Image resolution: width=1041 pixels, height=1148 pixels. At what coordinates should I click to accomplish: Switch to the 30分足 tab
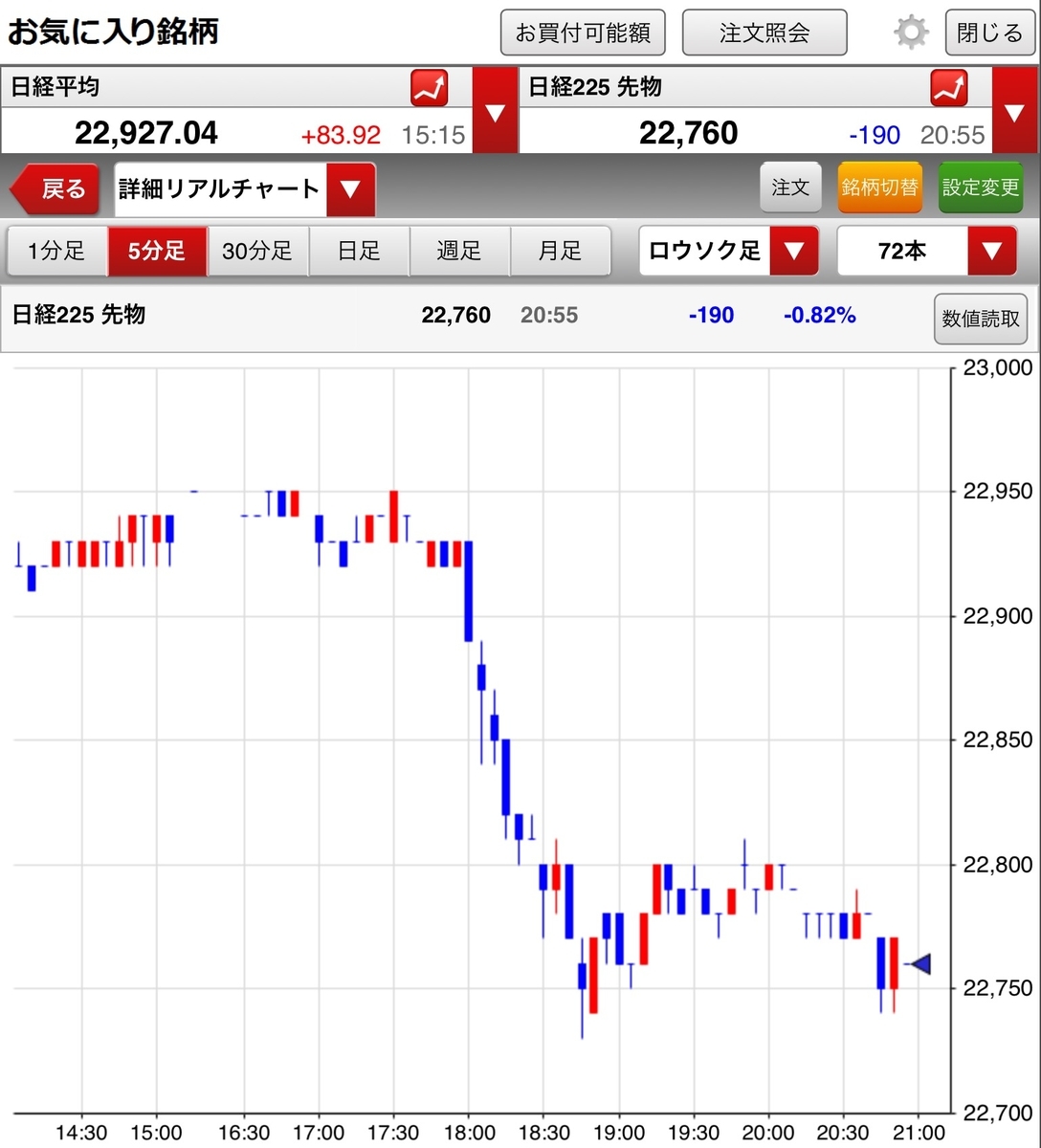[257, 252]
